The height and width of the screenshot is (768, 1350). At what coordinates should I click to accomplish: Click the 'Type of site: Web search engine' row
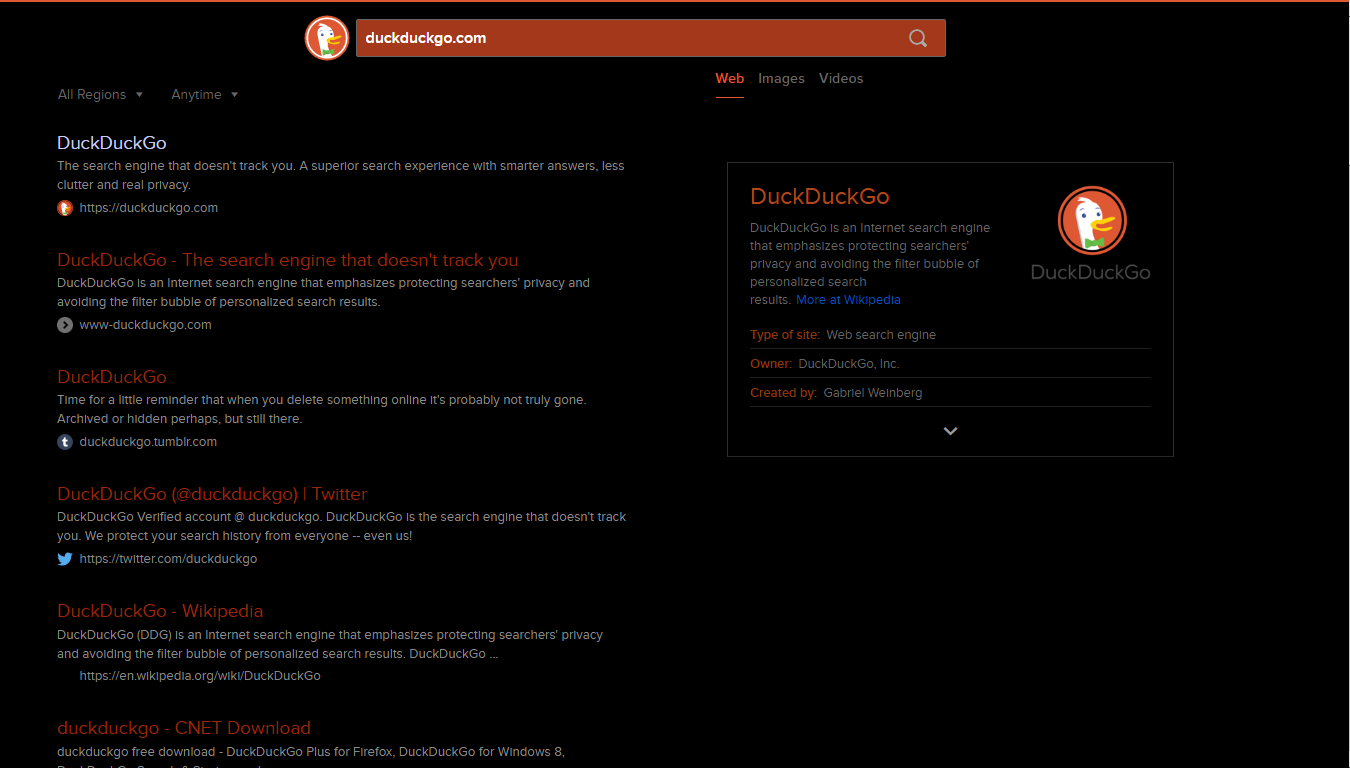tap(950, 335)
